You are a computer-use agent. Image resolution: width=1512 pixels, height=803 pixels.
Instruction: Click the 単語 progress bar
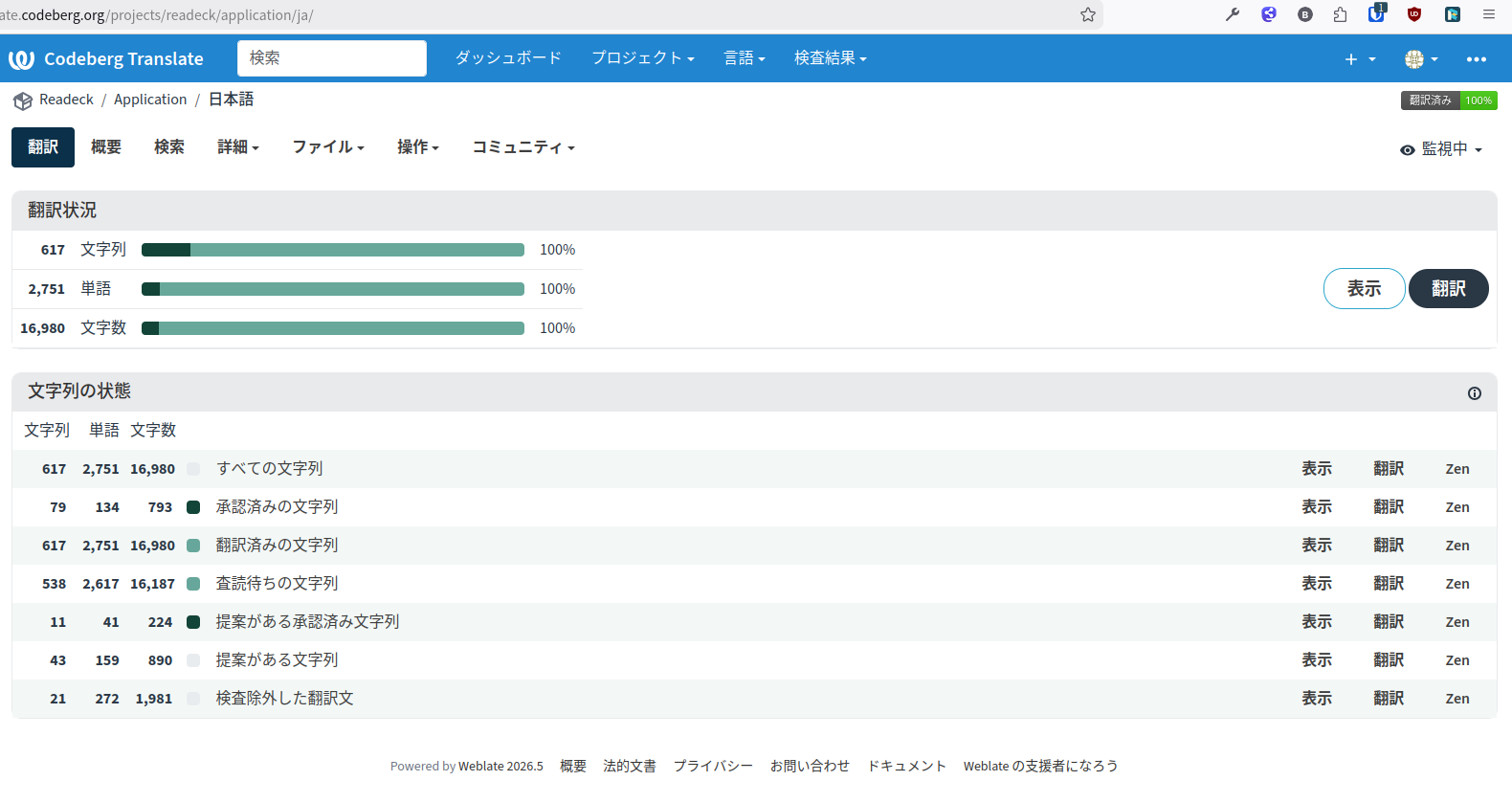333,289
